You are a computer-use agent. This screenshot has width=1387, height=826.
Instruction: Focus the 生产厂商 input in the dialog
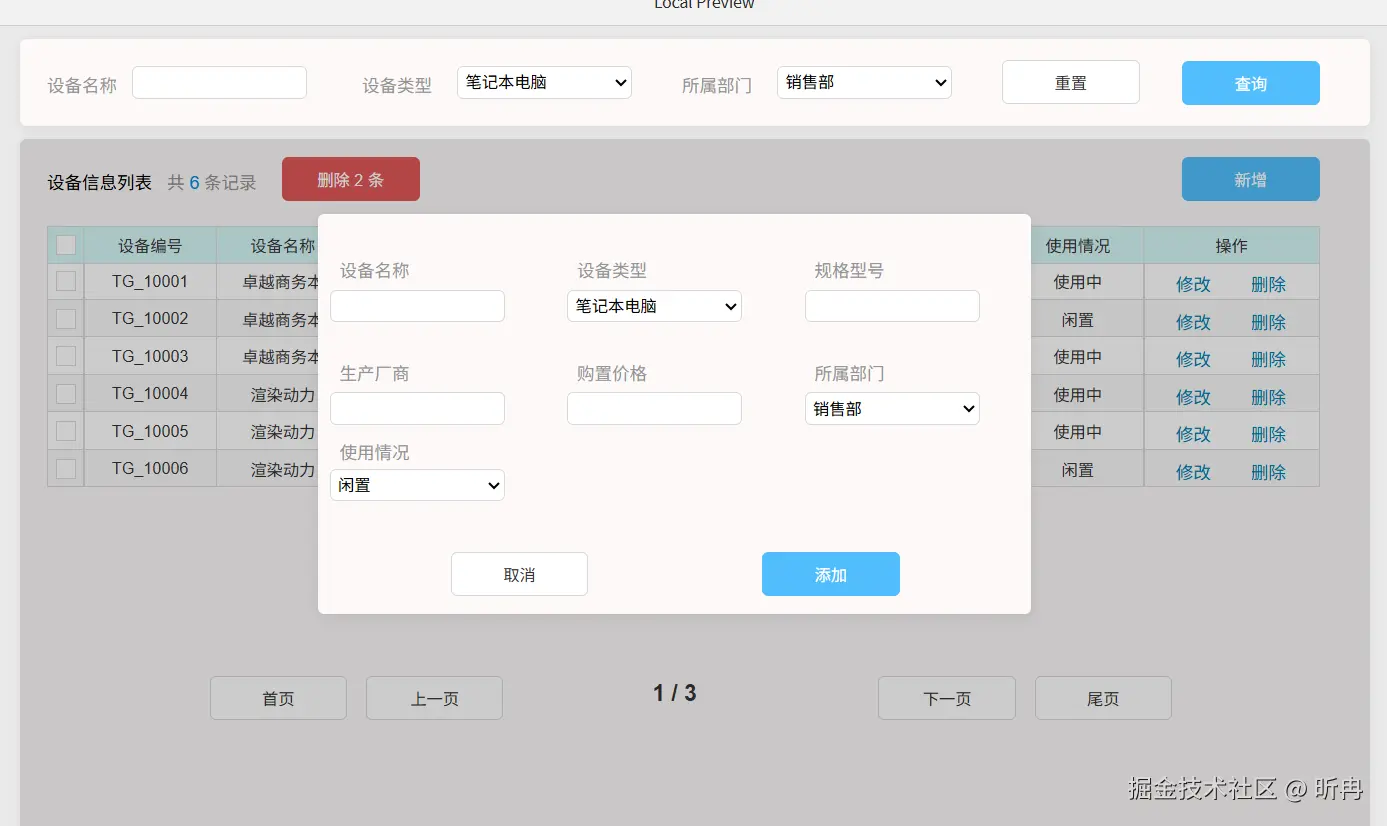coord(417,408)
